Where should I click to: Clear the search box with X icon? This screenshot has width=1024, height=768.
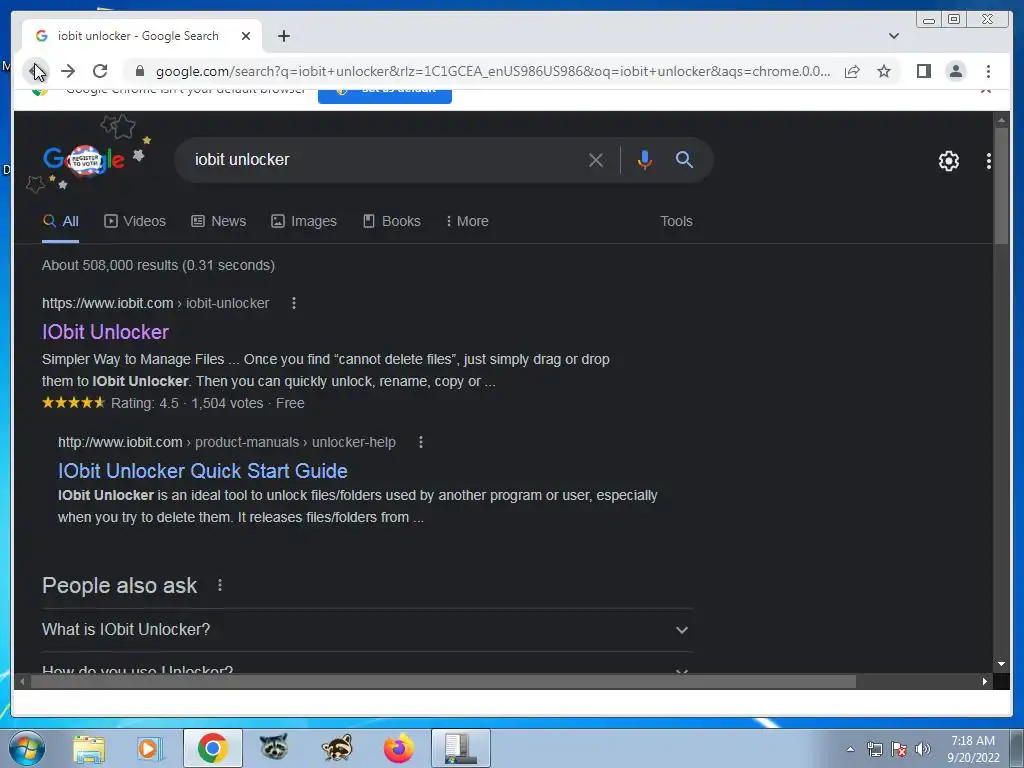(596, 160)
